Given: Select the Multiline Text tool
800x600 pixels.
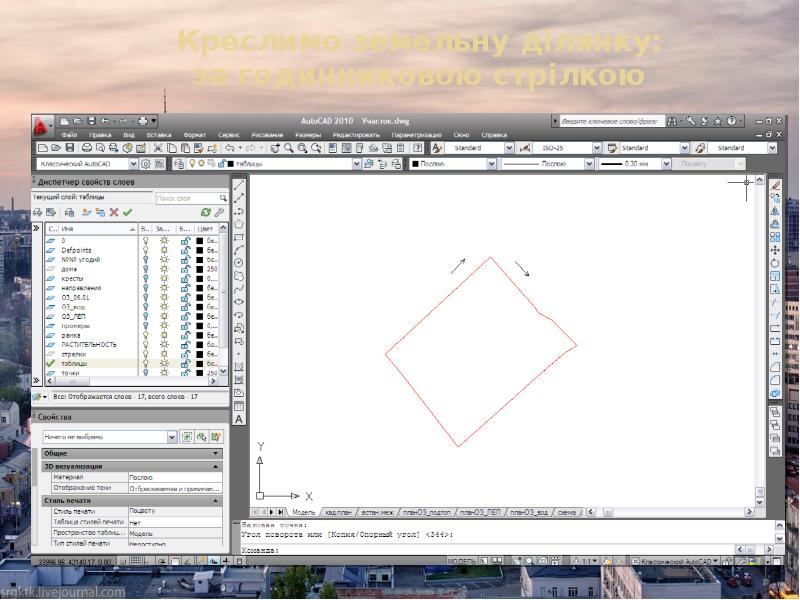Looking at the screenshot, I should [x=238, y=419].
